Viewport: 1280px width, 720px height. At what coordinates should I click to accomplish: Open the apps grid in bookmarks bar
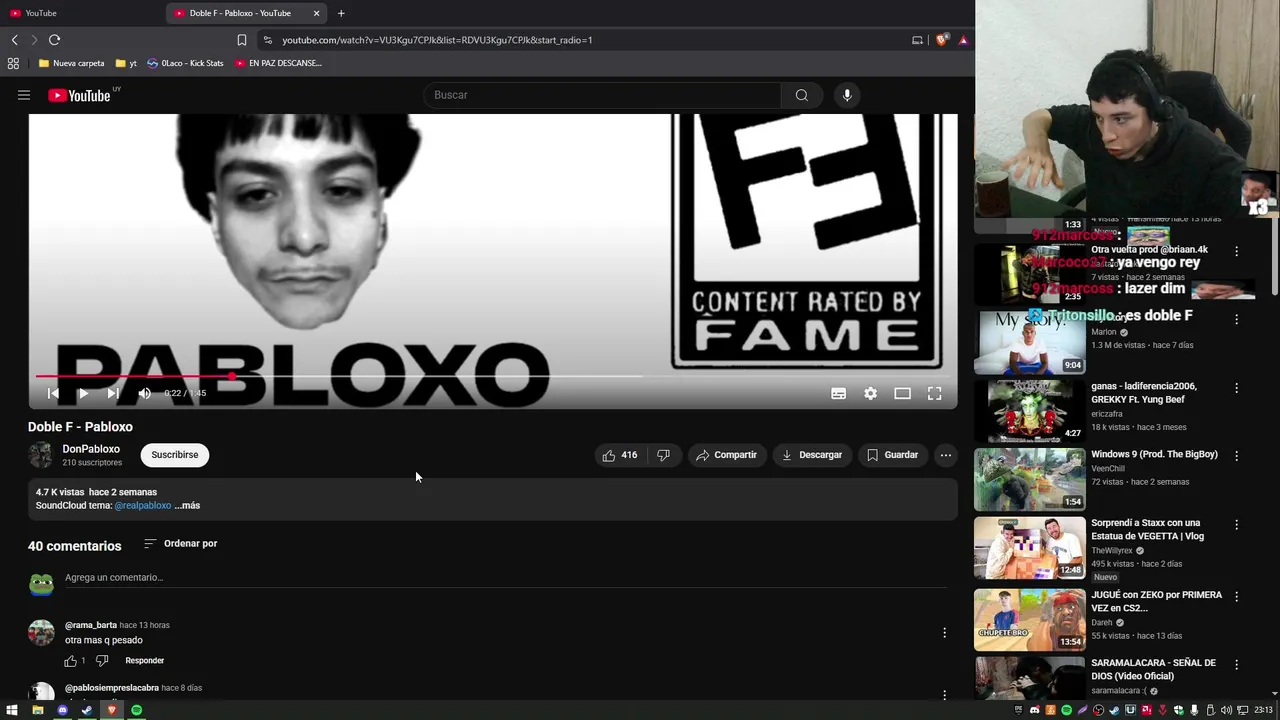tap(13, 63)
